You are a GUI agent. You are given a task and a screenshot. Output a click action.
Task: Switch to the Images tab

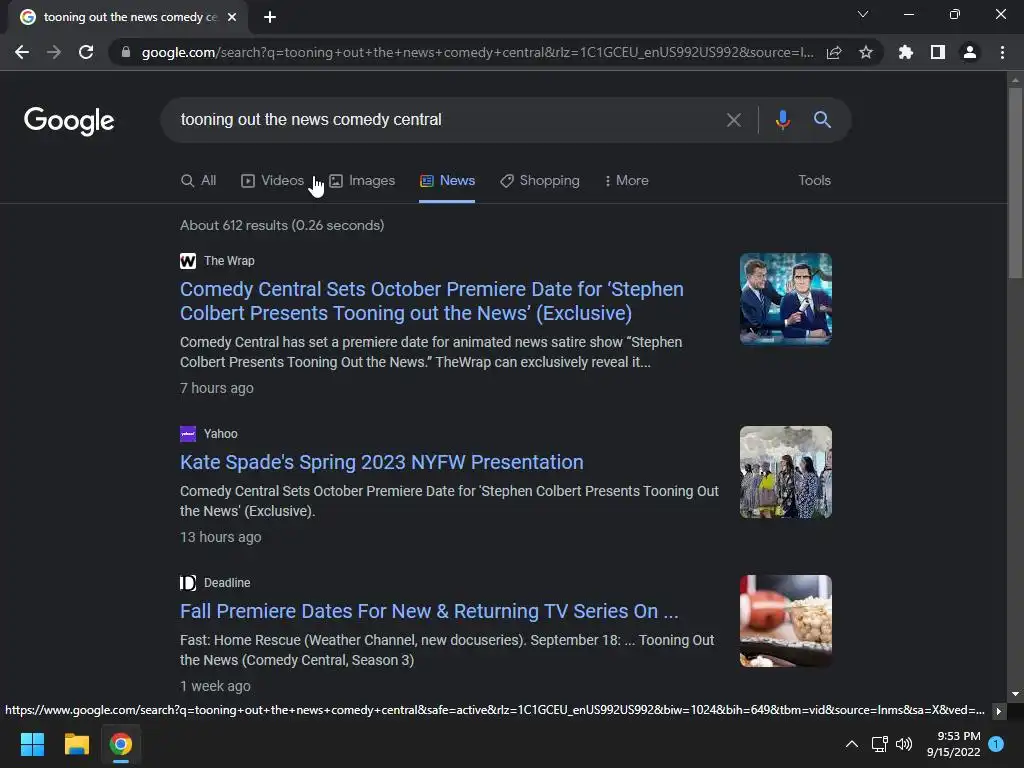pos(362,181)
